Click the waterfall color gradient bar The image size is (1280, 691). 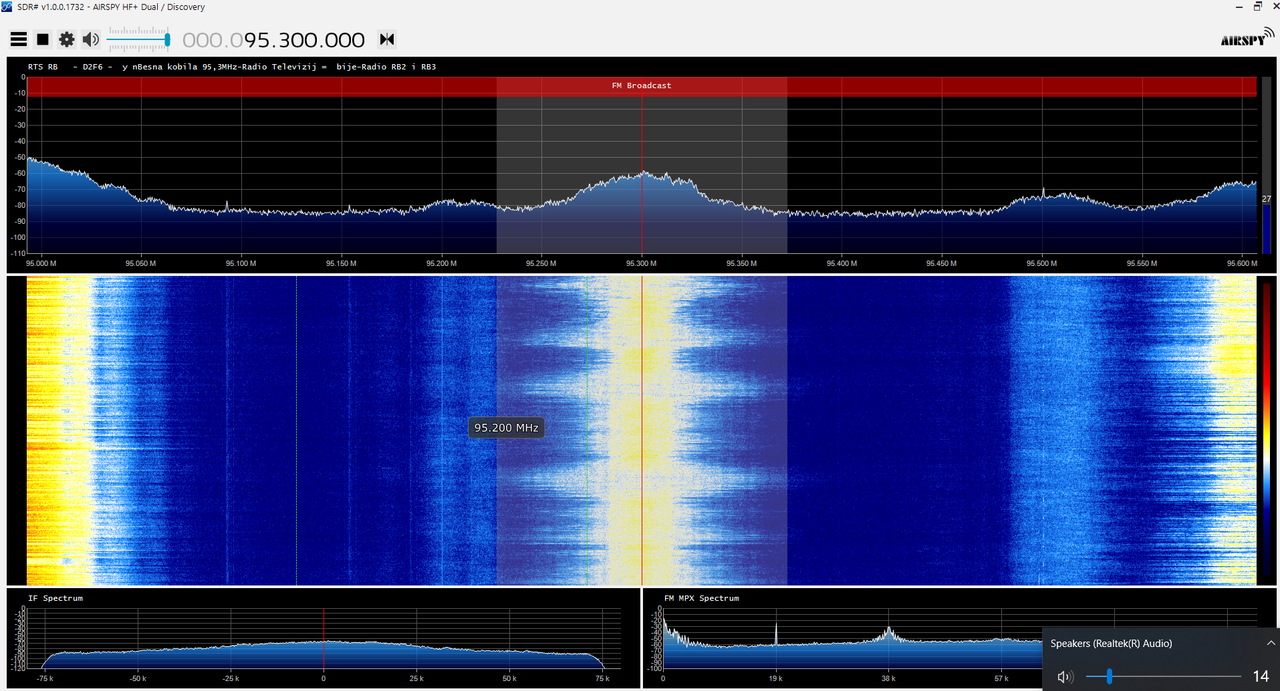coord(1266,430)
